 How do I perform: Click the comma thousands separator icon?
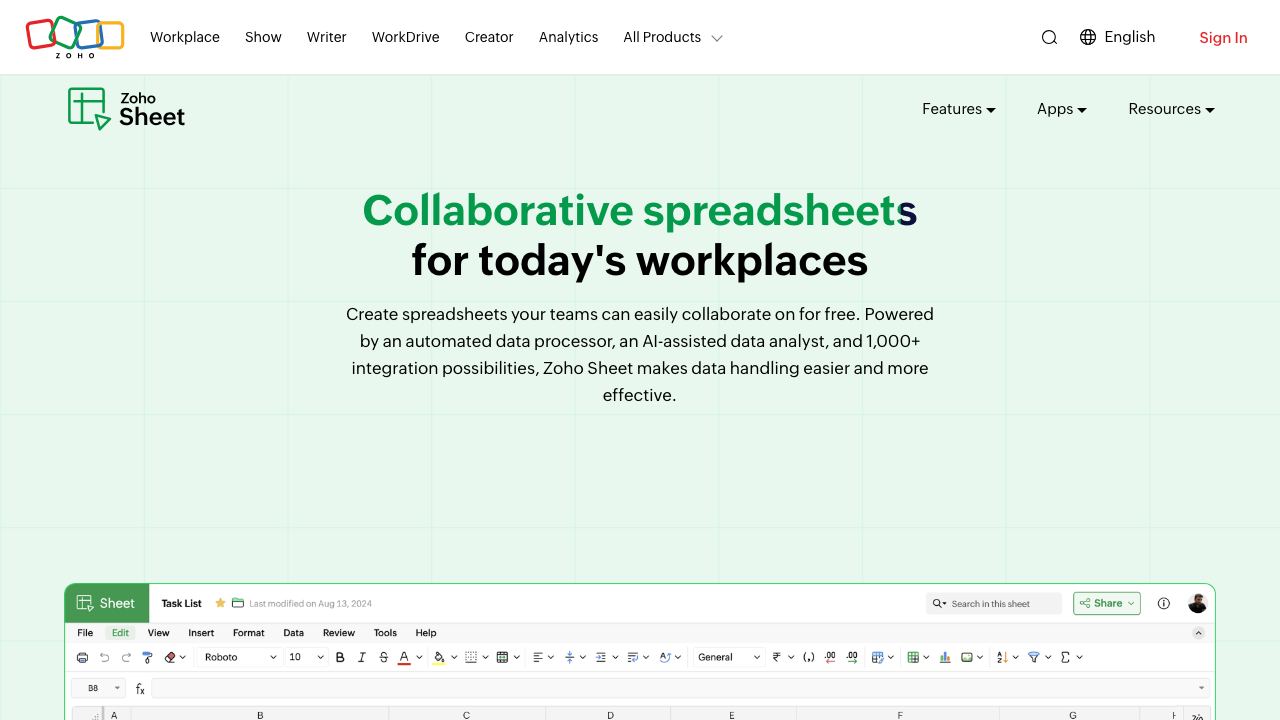click(808, 657)
